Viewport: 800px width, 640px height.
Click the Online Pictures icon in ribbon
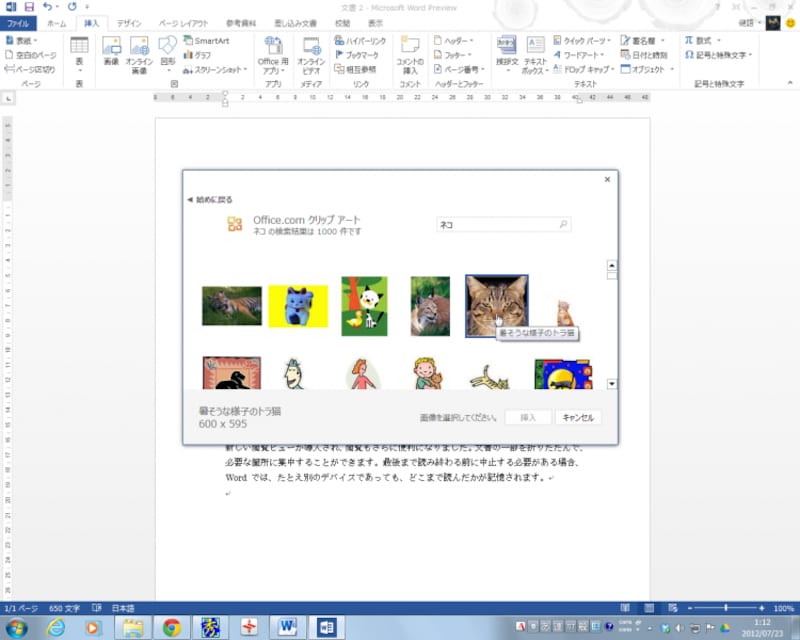[x=139, y=53]
